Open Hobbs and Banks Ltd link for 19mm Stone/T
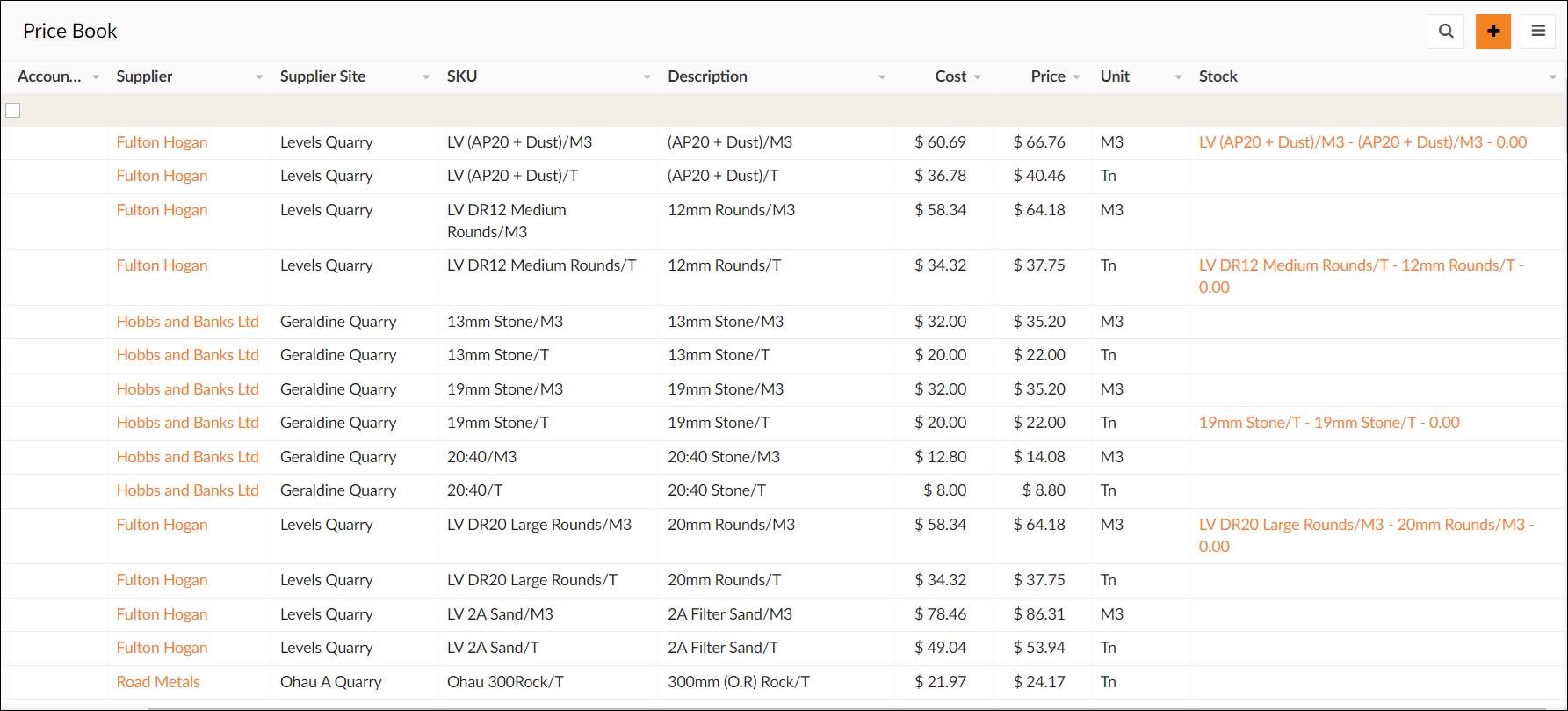The width and height of the screenshot is (1568, 711). tap(187, 423)
